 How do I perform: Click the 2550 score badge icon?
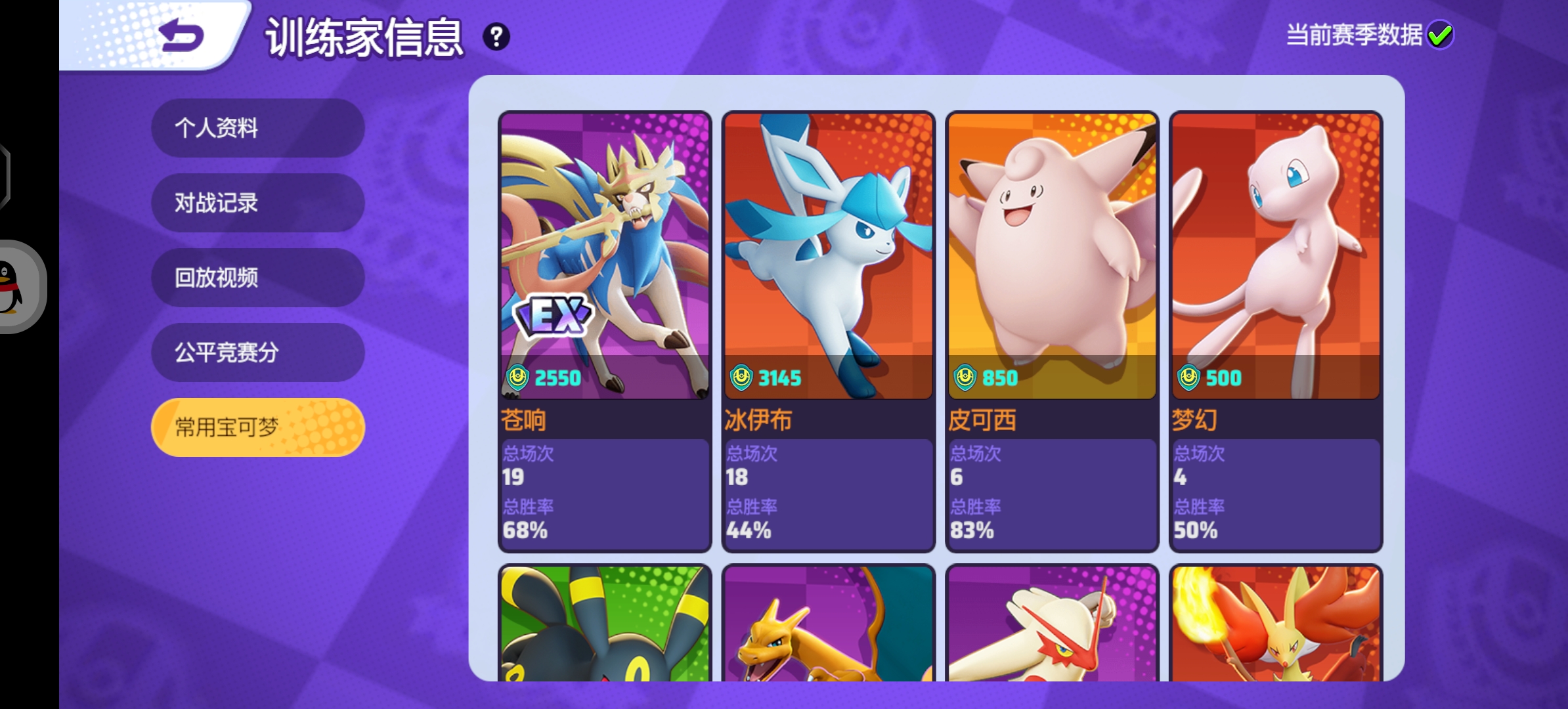pos(517,377)
